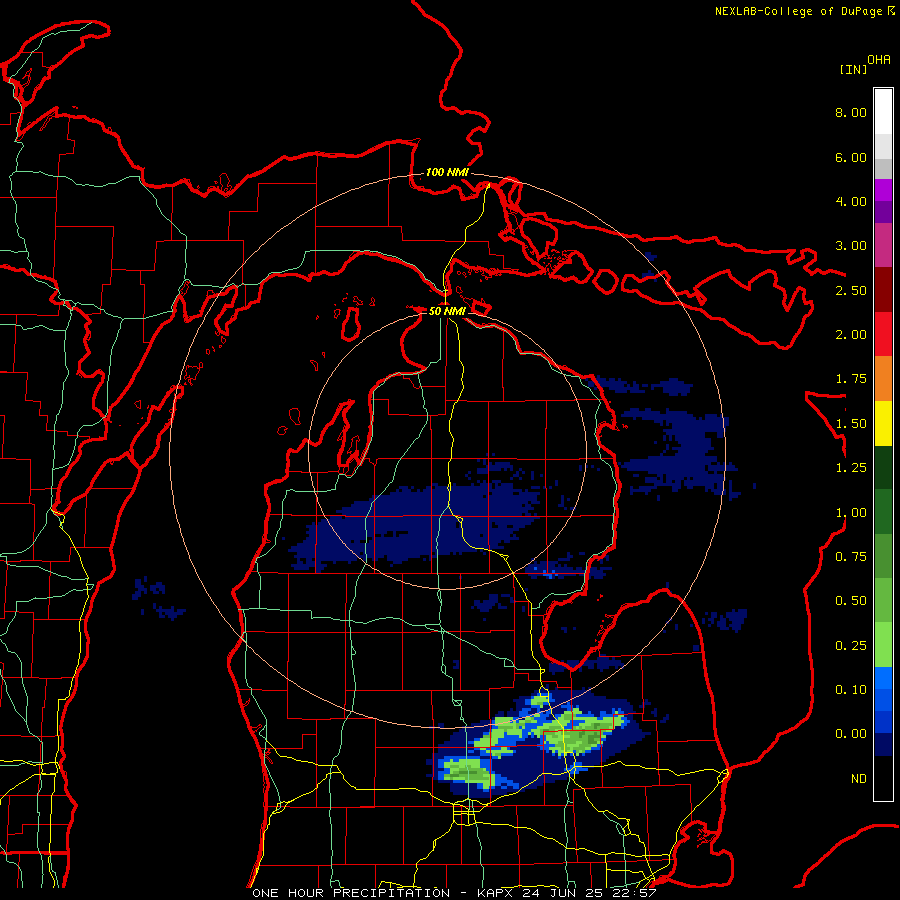Click the 6.00 legend value
900x900 pixels.
point(851,157)
